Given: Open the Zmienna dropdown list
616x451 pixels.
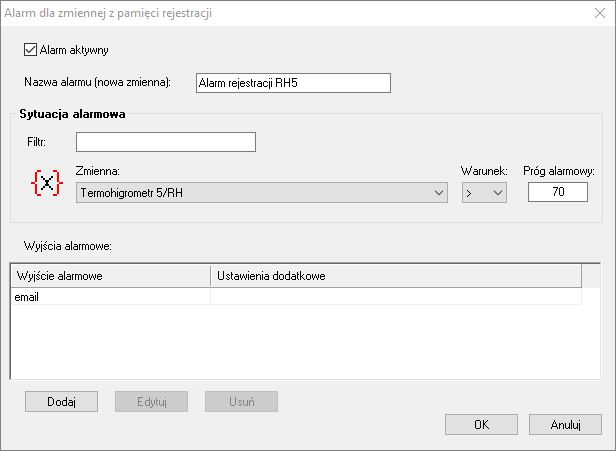Looking at the screenshot, I should coord(262,192).
